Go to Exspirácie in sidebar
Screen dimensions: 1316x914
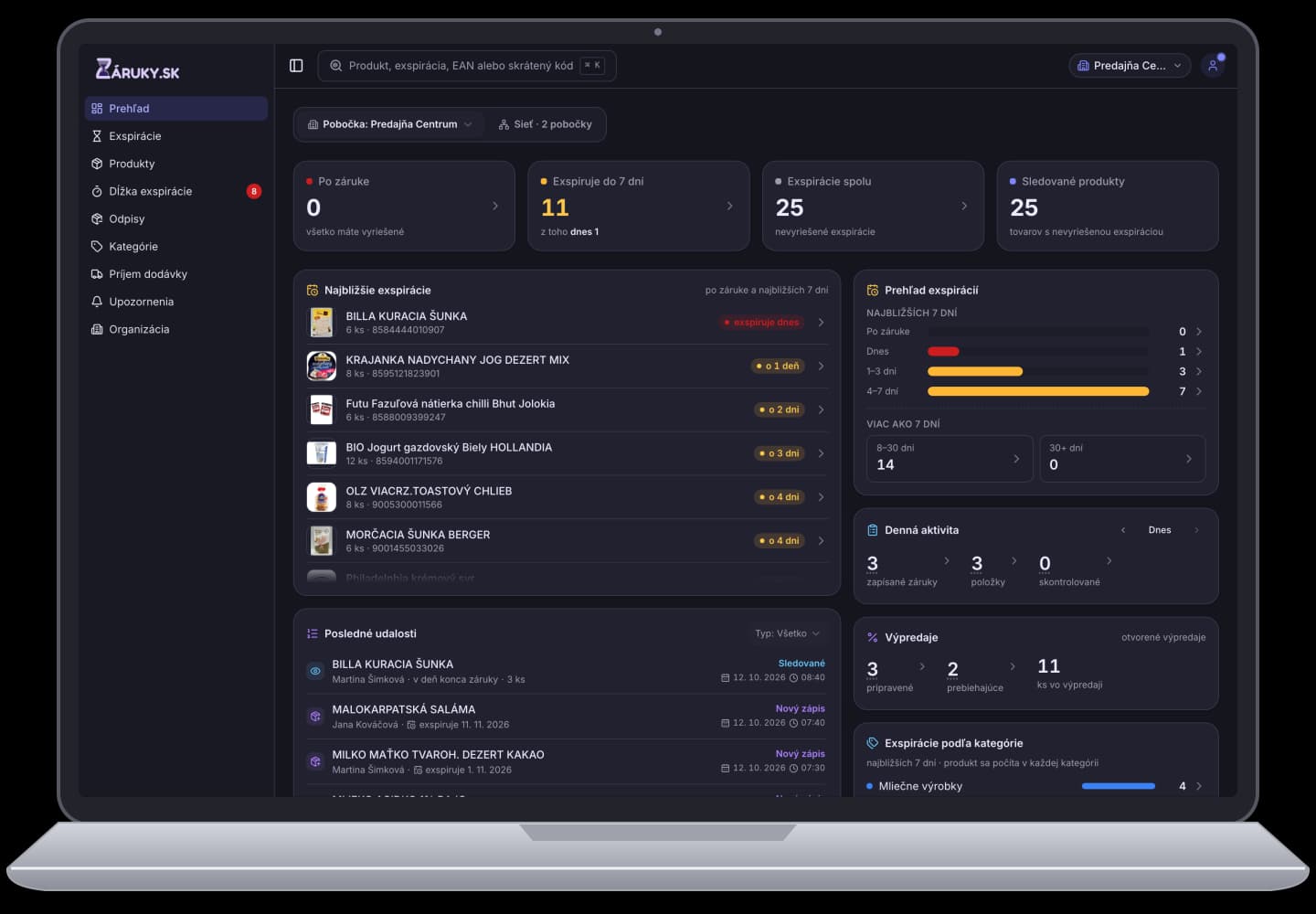(x=176, y=136)
